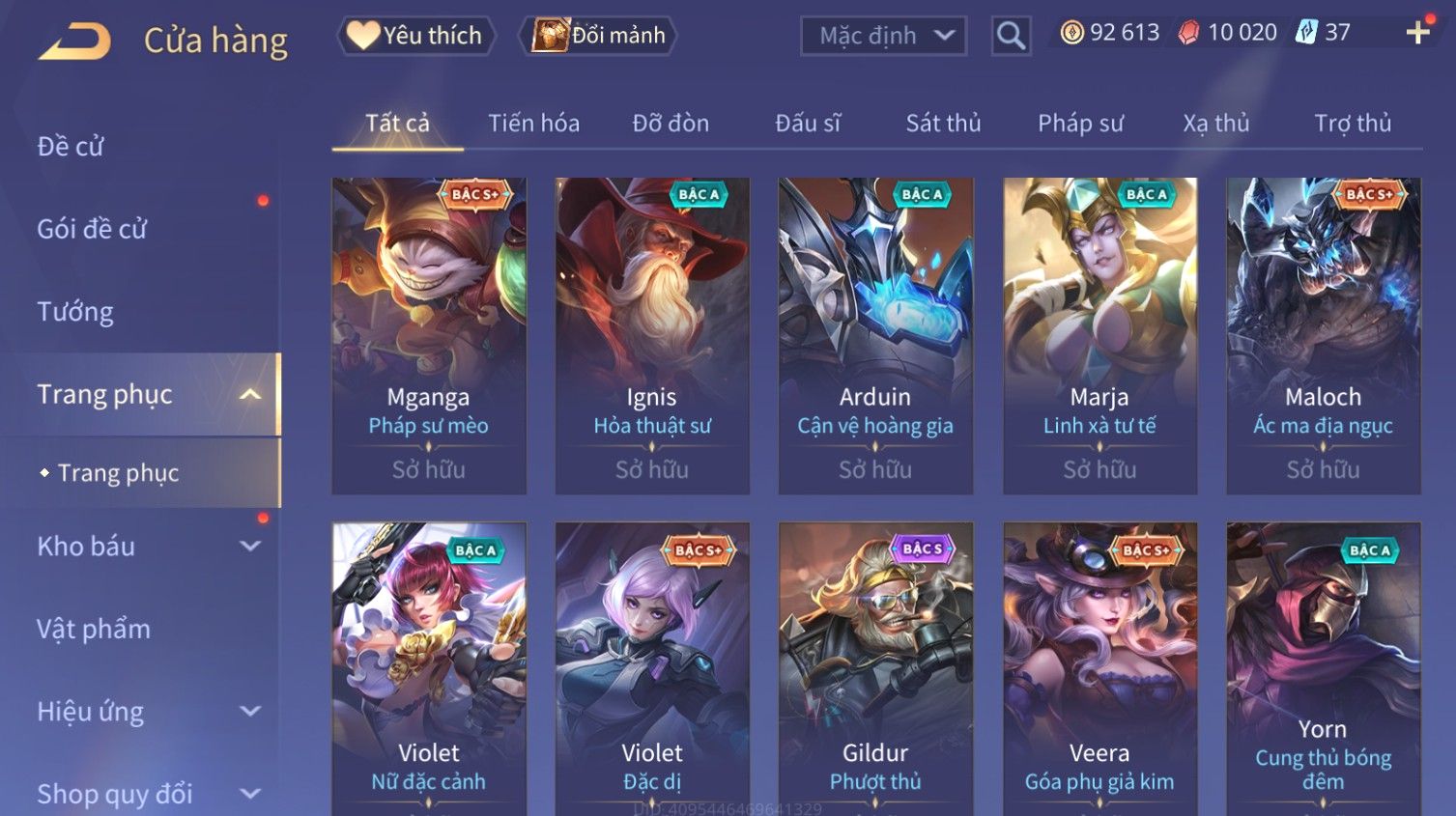Click the red ruby currency icon
This screenshot has height=816, width=1456.
1188,33
